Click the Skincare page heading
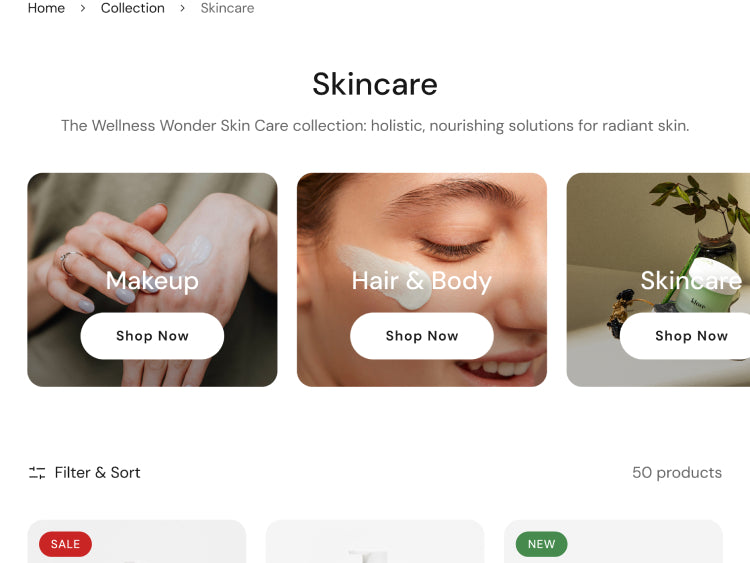The image size is (750, 563). pos(375,84)
